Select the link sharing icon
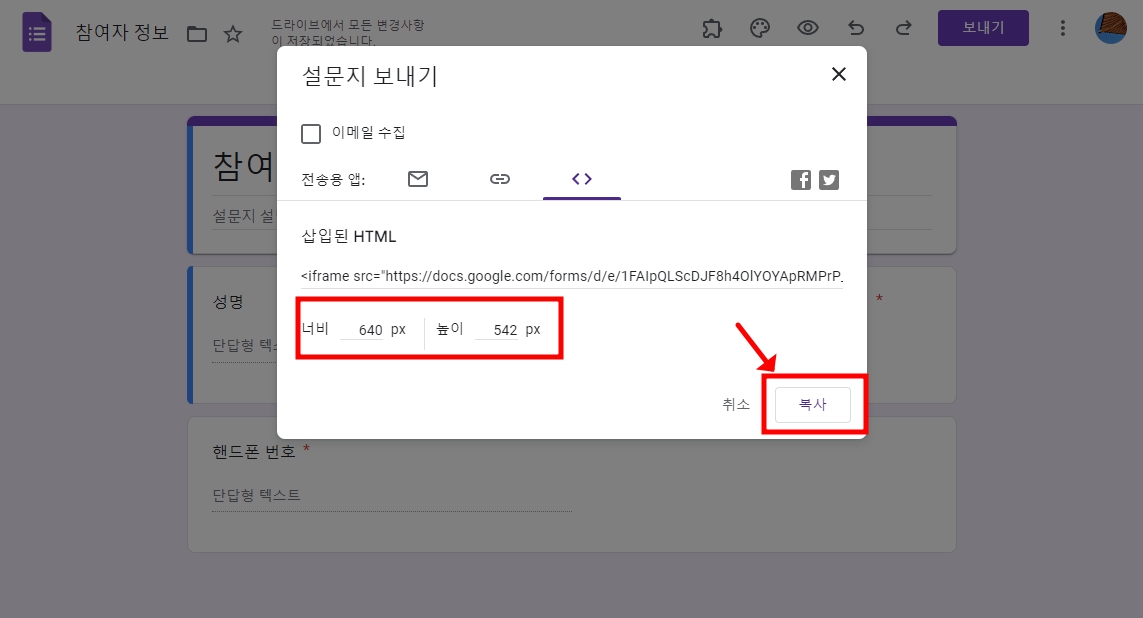 click(500, 179)
